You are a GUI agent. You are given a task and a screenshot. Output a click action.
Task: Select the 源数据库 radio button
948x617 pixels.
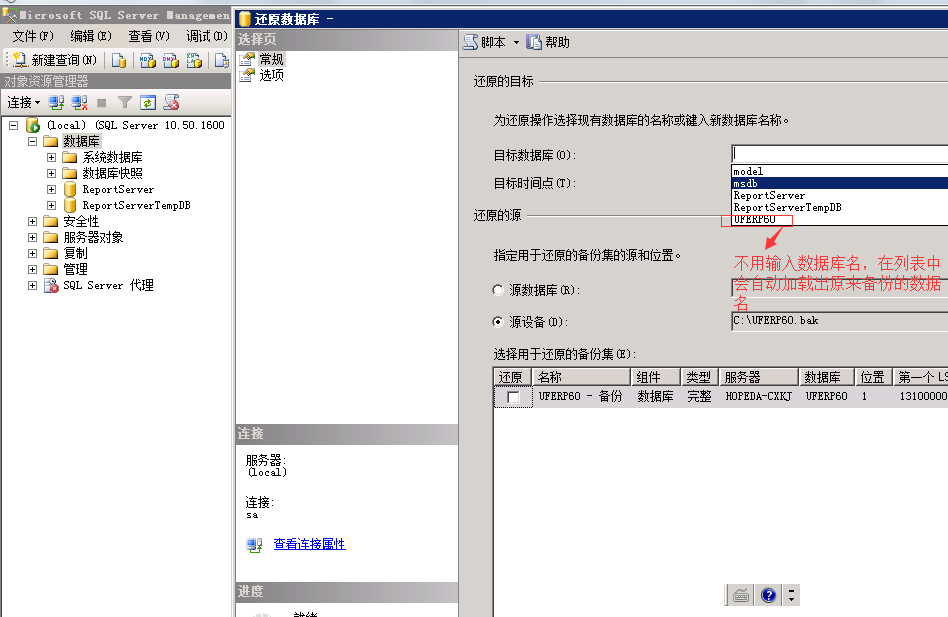click(x=498, y=291)
